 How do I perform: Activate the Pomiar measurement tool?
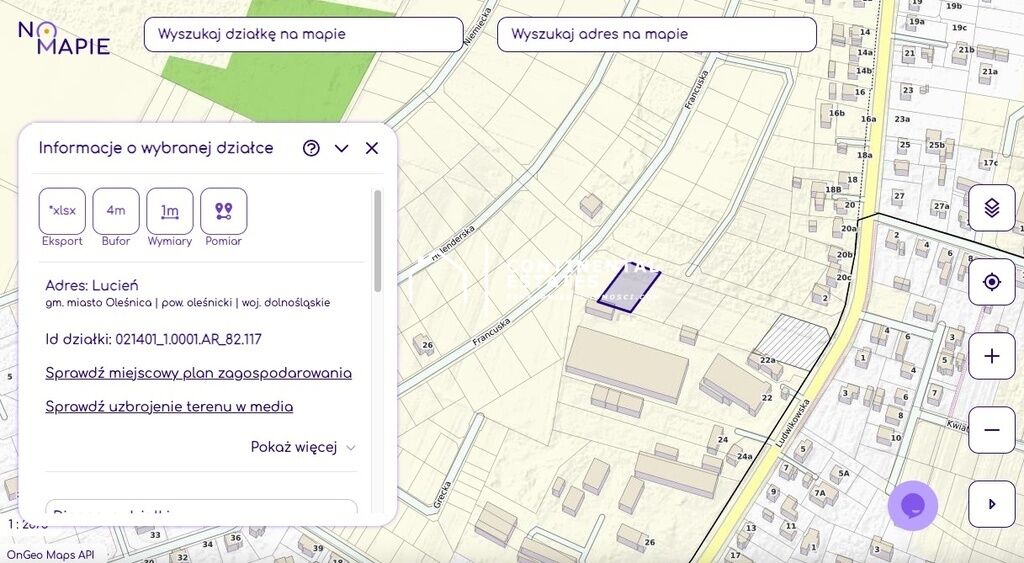[224, 211]
